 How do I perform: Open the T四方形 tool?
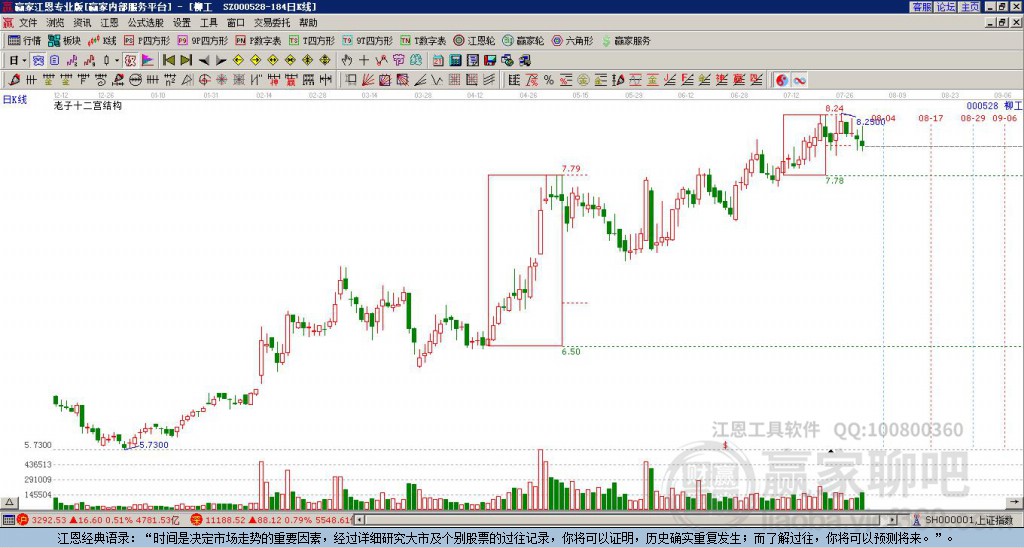pos(312,40)
